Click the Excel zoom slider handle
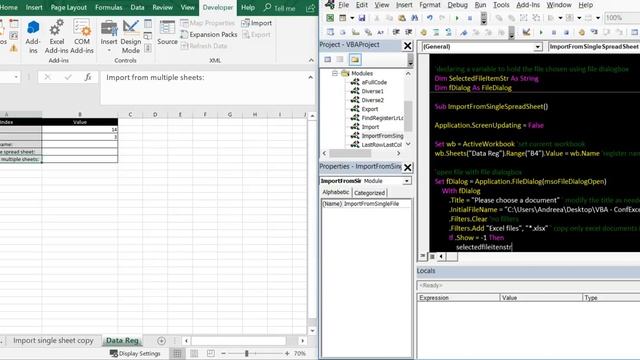 [247, 353]
